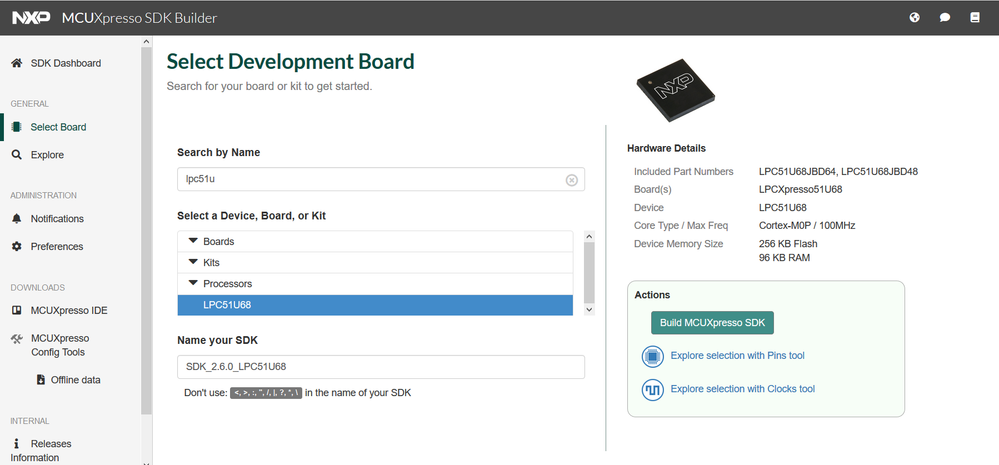
Task: Collapse the Boards group
Action: click(x=193, y=242)
